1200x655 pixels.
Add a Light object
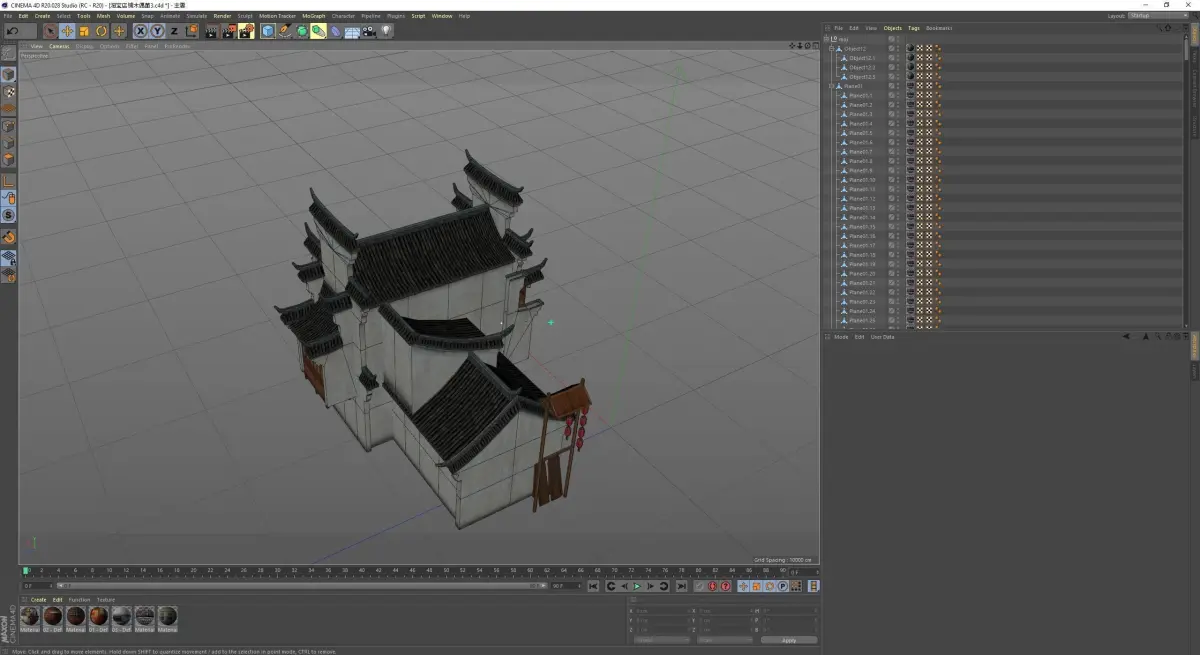tap(386, 31)
